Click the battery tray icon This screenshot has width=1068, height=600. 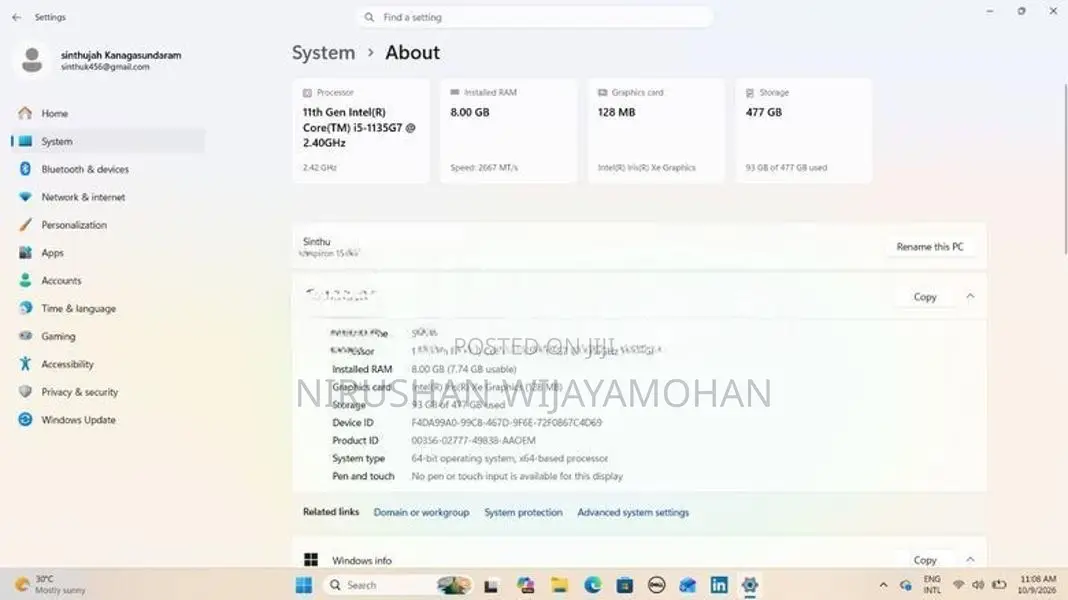coord(999,585)
